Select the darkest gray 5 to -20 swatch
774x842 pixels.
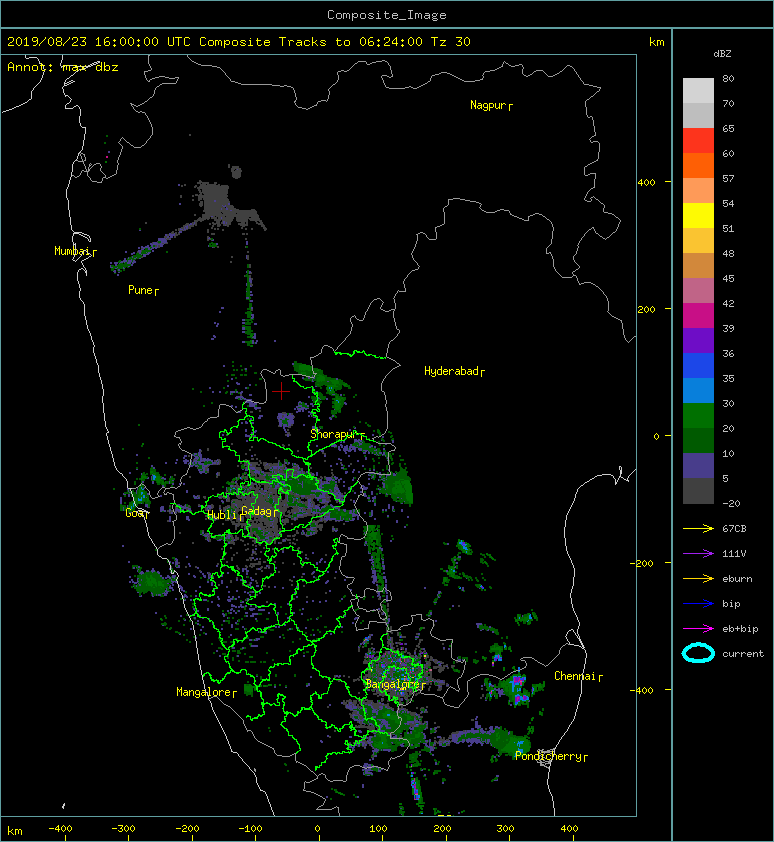(698, 491)
